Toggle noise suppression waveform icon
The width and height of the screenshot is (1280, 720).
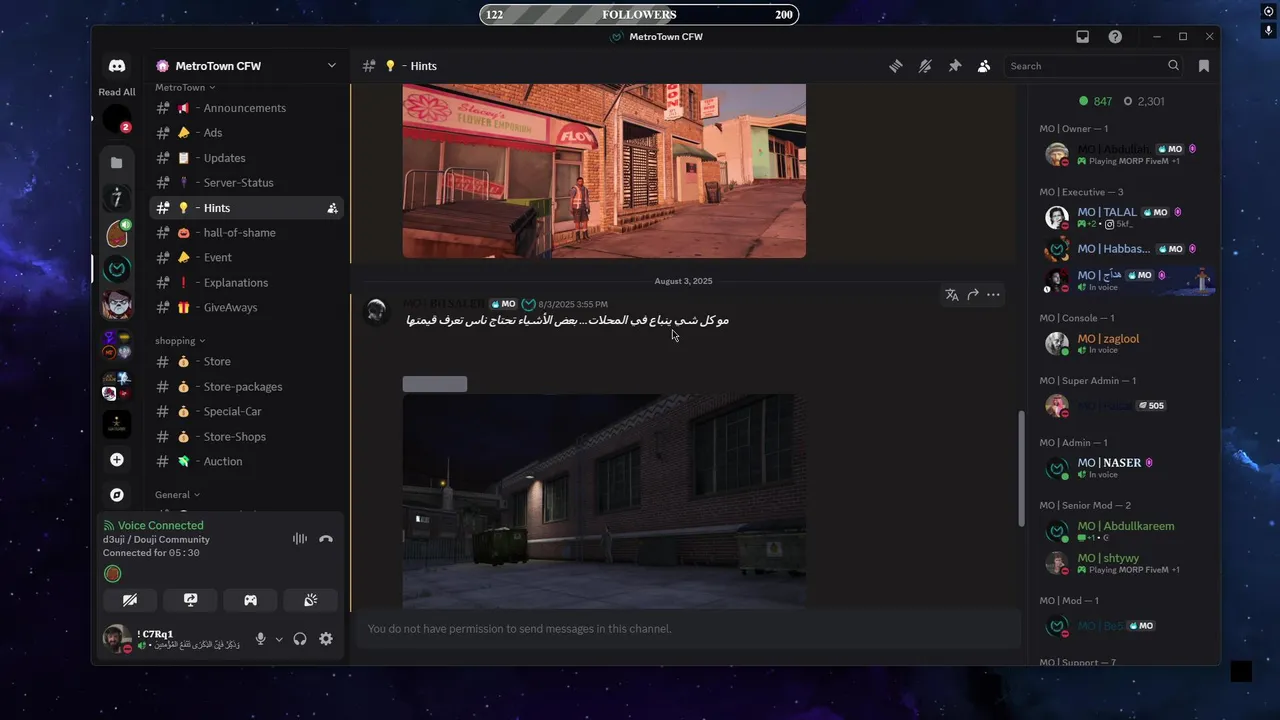(x=299, y=539)
